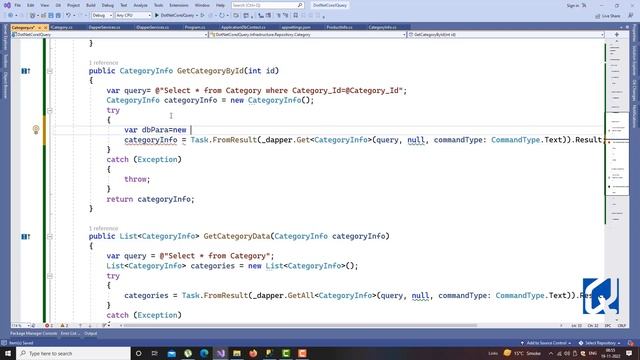Open the Mail app from taskbar

pos(172,353)
